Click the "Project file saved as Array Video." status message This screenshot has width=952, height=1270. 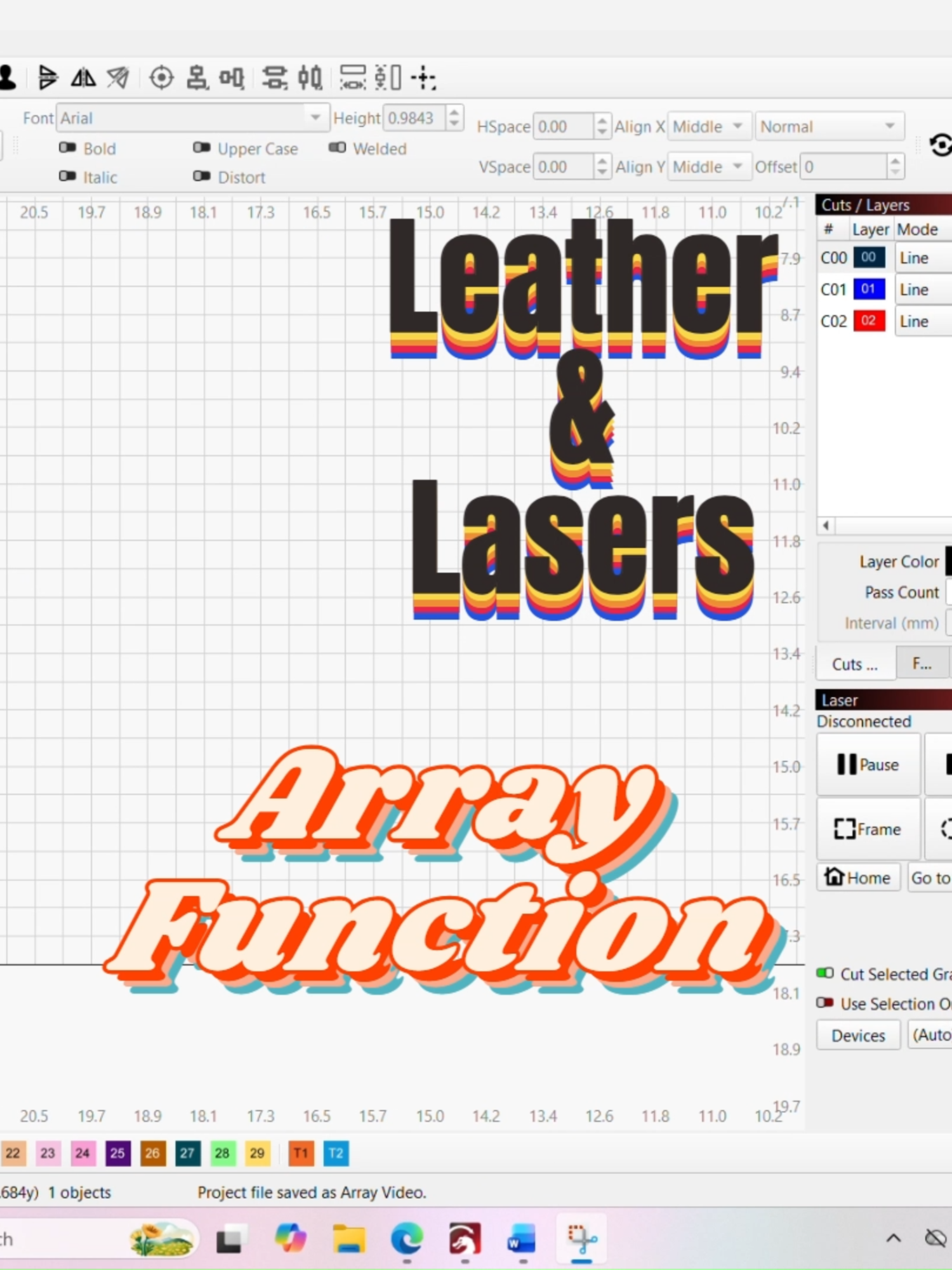point(312,1193)
